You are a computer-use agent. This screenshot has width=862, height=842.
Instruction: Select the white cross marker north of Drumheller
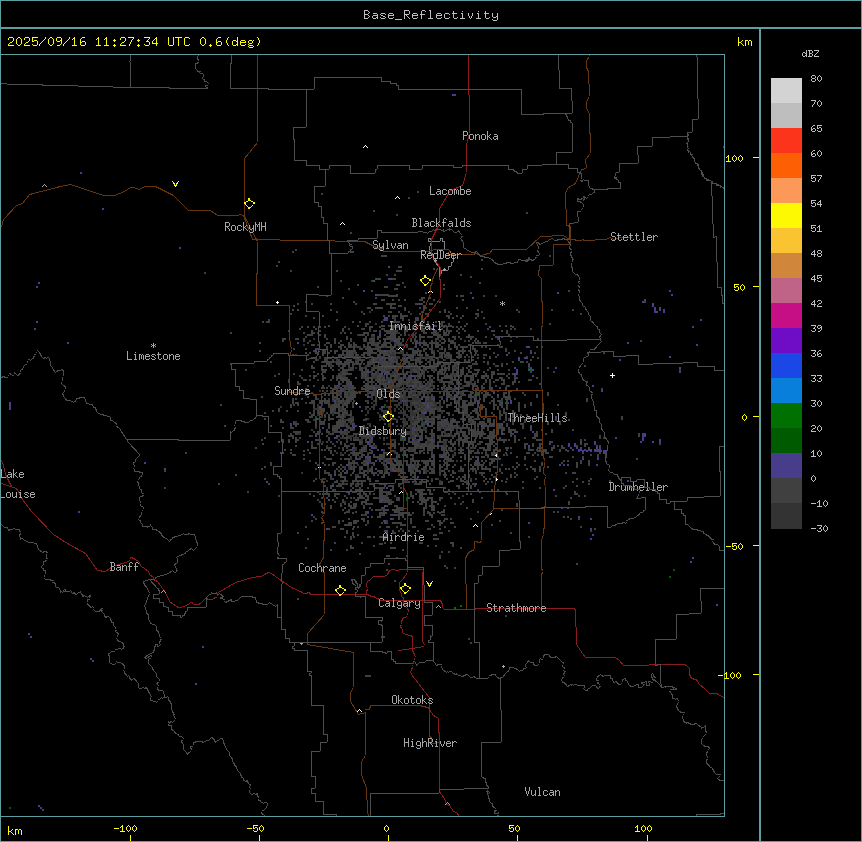(612, 375)
